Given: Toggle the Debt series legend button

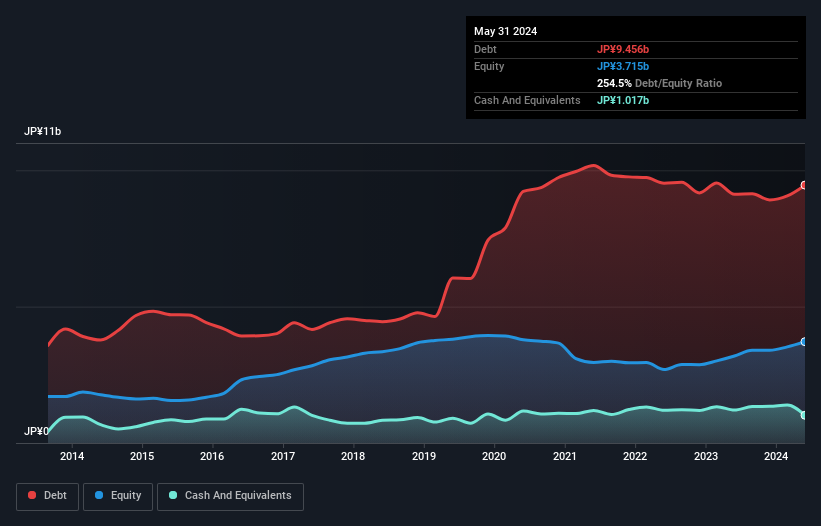Looking at the screenshot, I should (x=48, y=496).
